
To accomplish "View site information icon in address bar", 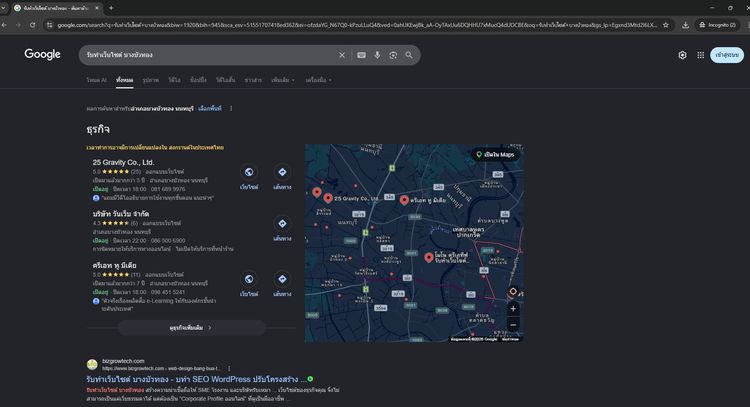I will pyautogui.click(x=49, y=25).
